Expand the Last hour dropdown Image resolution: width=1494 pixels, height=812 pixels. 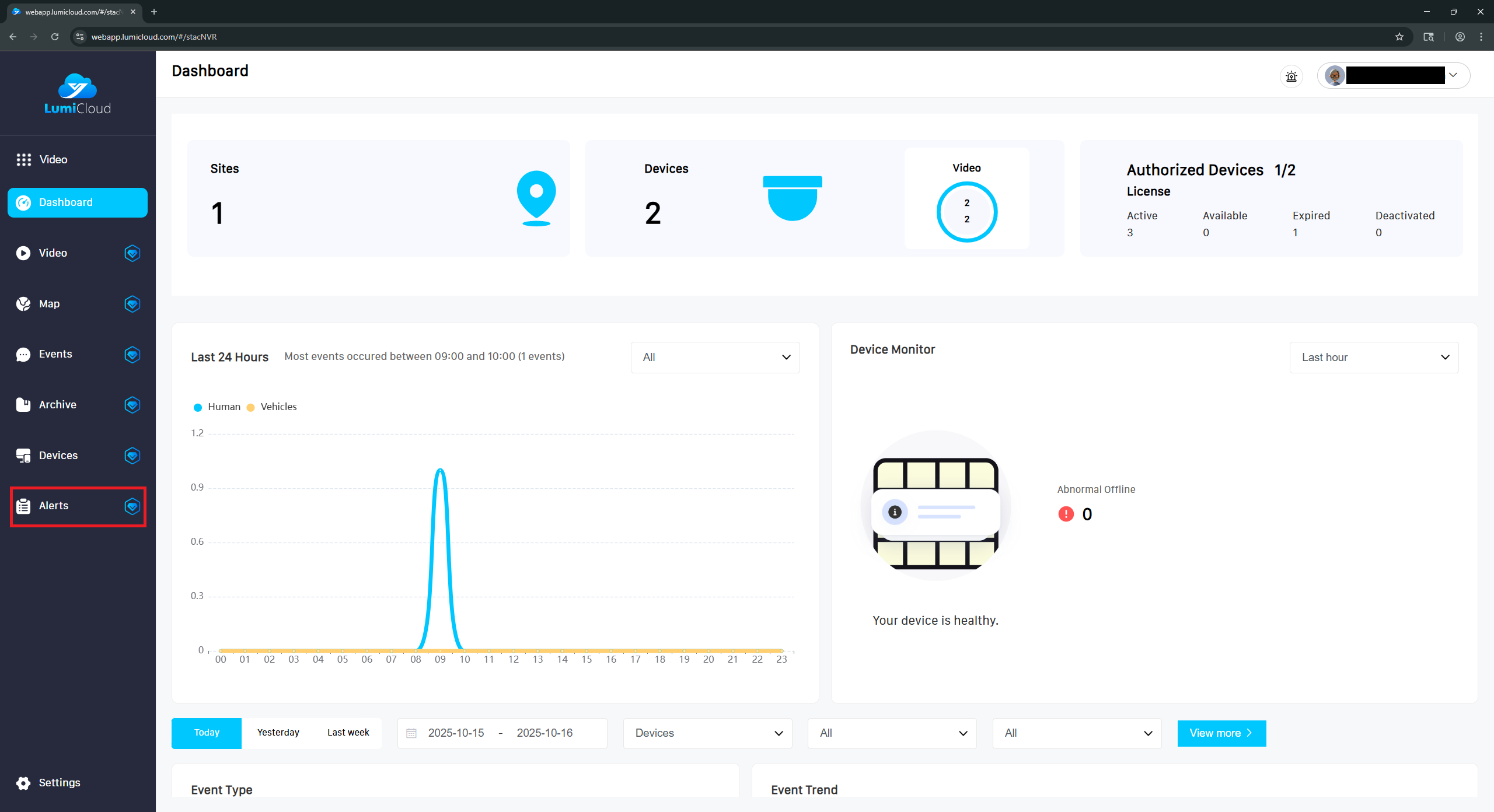coord(1374,357)
